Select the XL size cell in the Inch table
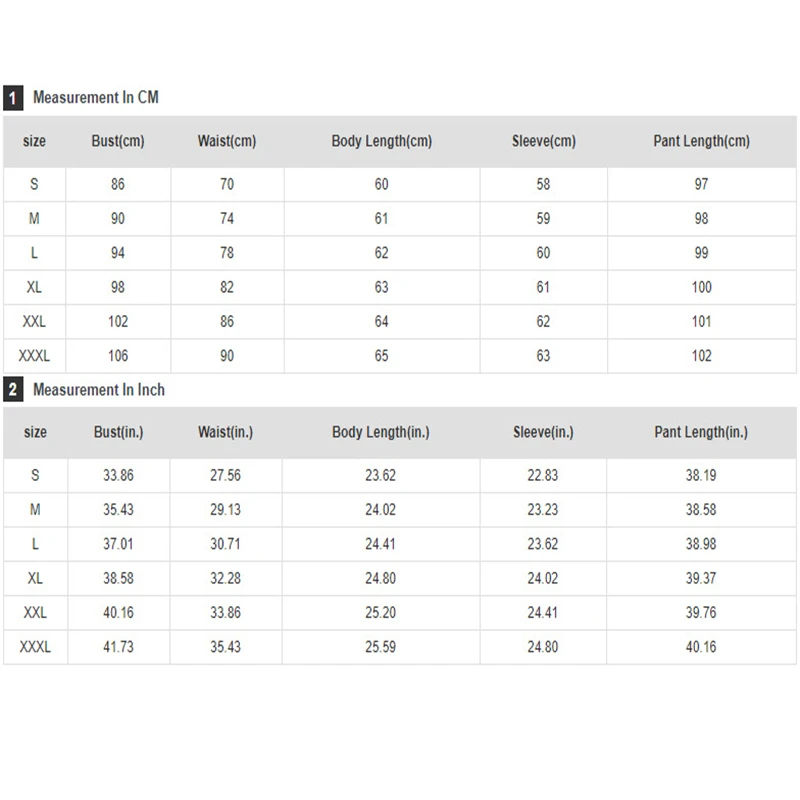This screenshot has height=800, width=800. (x=34, y=578)
